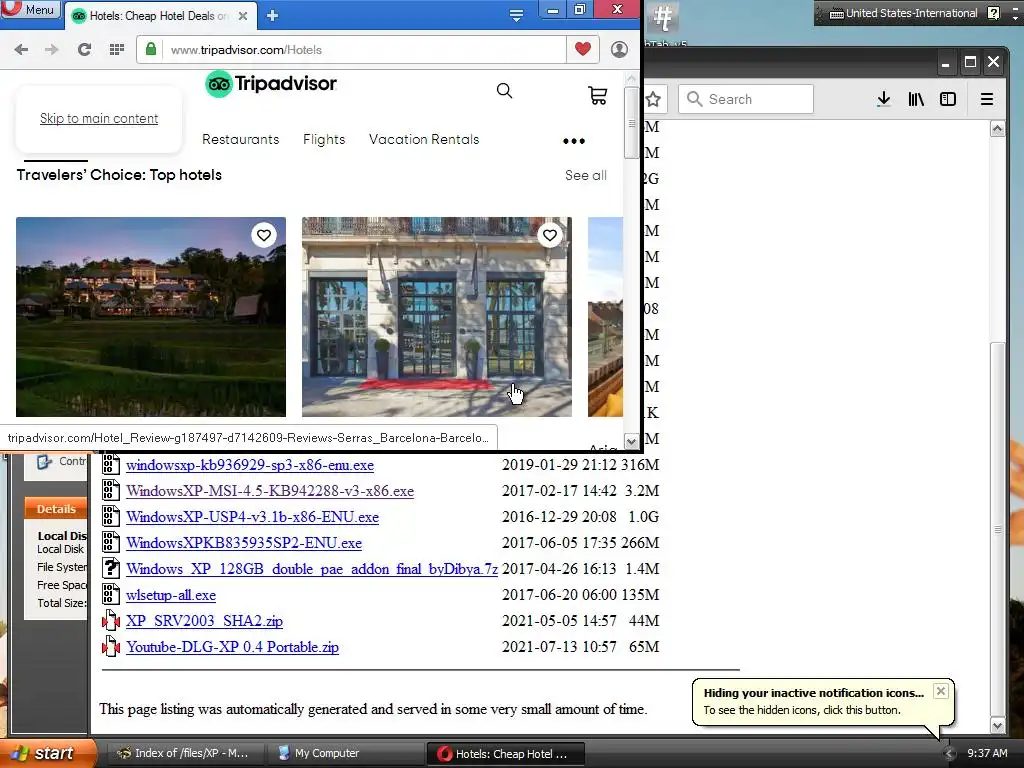The height and width of the screenshot is (768, 1024).
Task: Click the zip icon beside Youtube-DLG-XP Portable.zip
Action: coord(111,647)
